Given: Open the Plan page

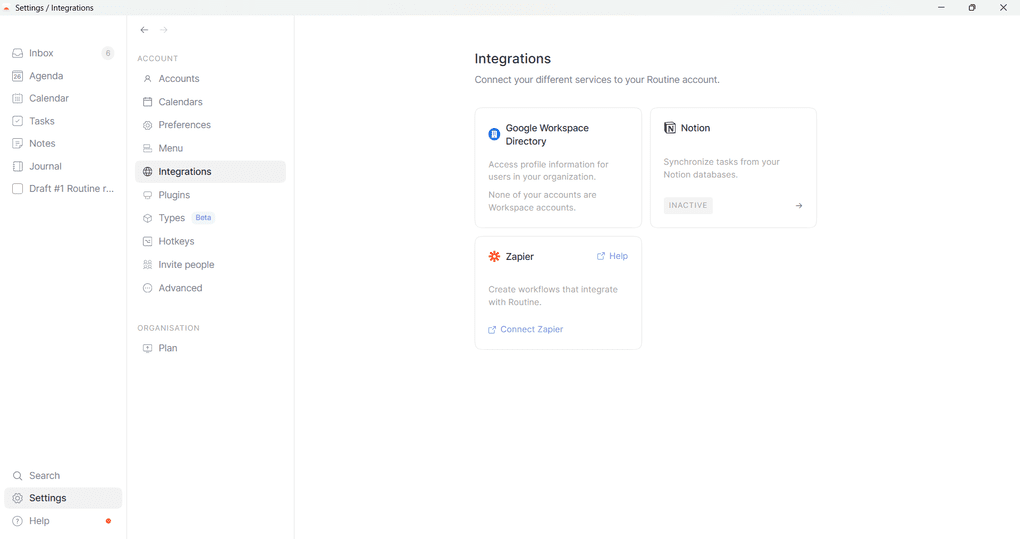Looking at the screenshot, I should coord(210,348).
